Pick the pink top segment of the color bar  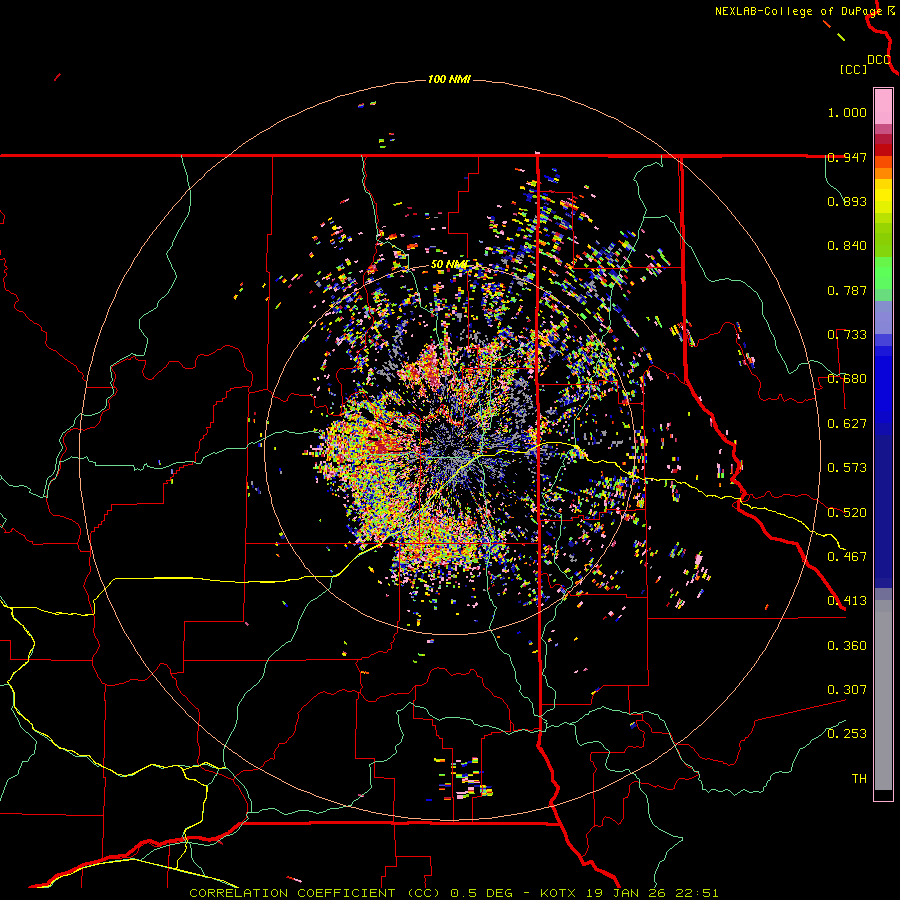click(x=883, y=106)
